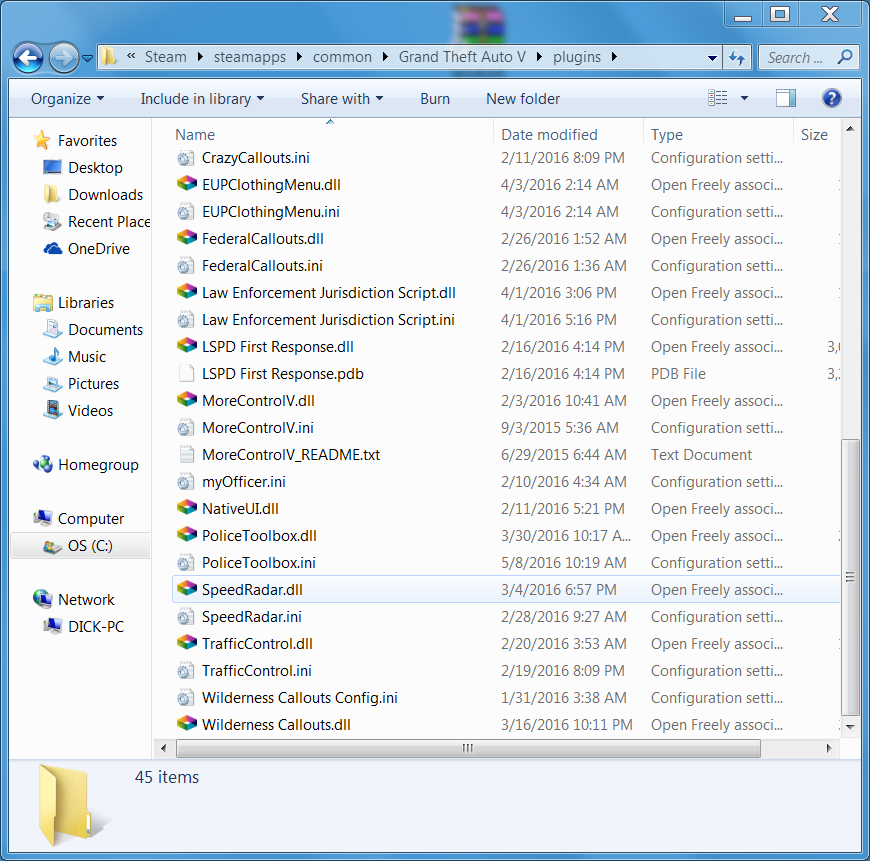The width and height of the screenshot is (870, 861).
Task: Open OneDrive in navigation pane
Action: (x=87, y=249)
